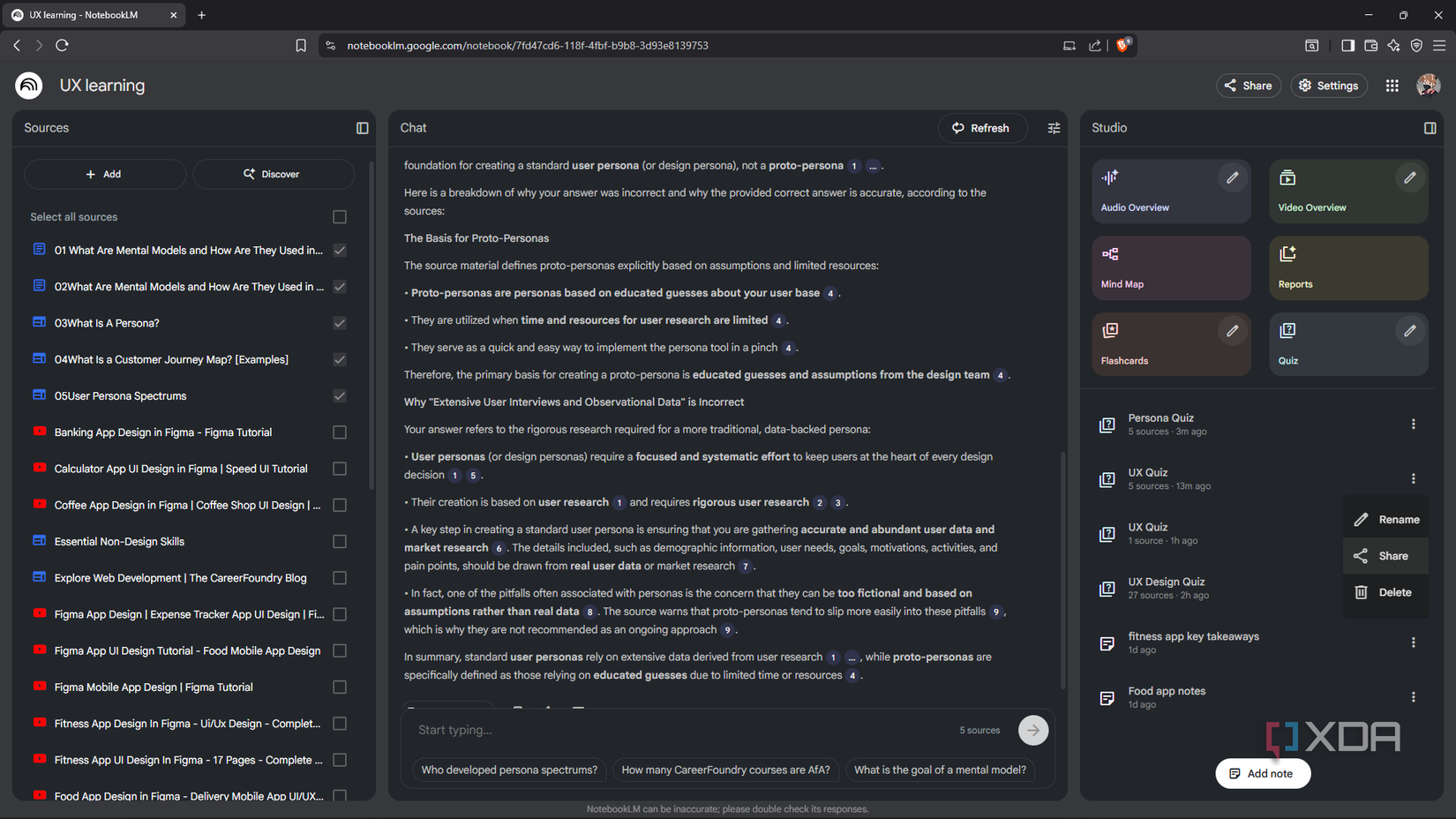Collapse the Studio panel icon

click(1430, 128)
